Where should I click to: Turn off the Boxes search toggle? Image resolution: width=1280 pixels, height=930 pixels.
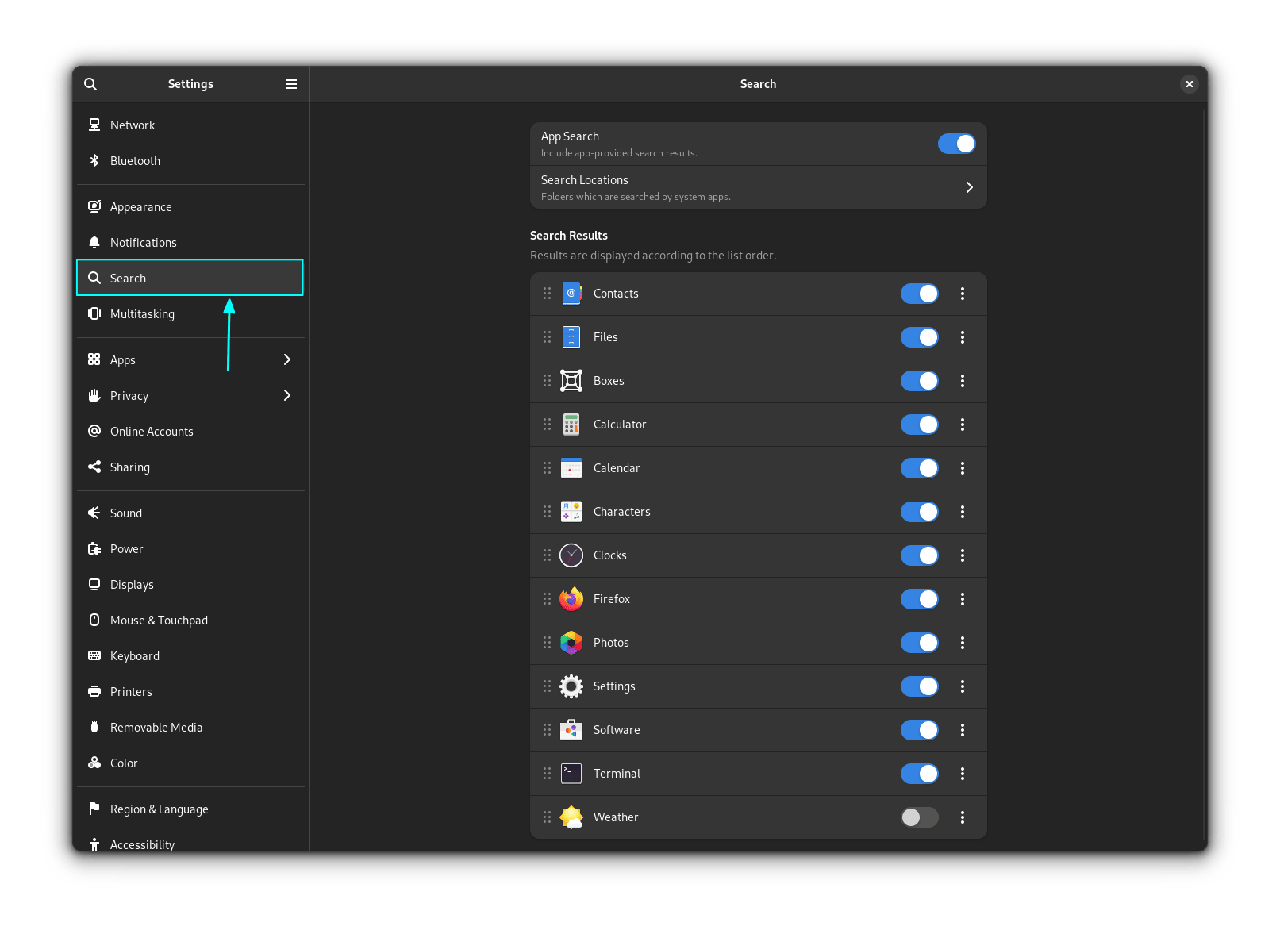pyautogui.click(x=919, y=381)
